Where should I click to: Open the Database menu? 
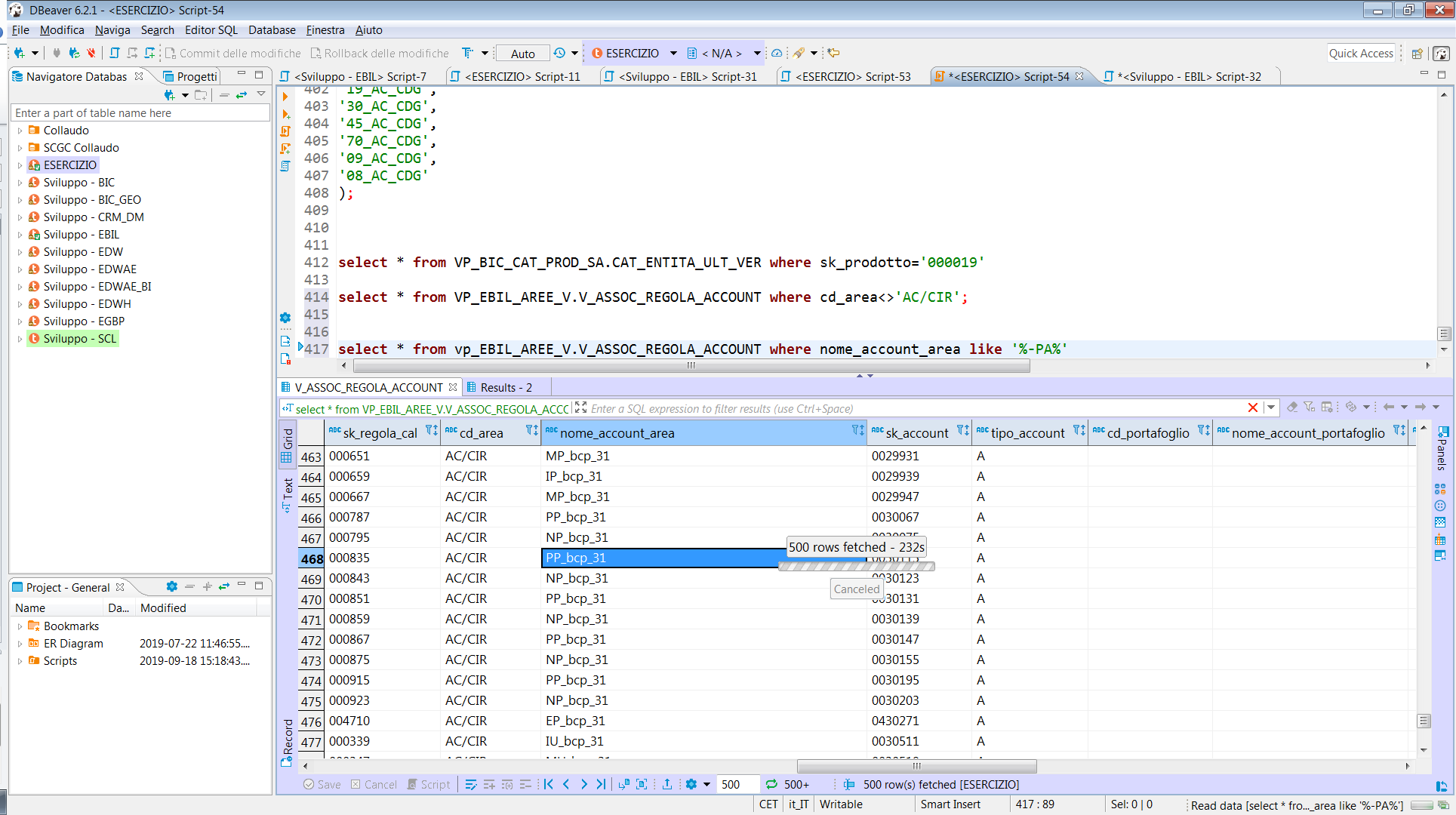tap(272, 30)
